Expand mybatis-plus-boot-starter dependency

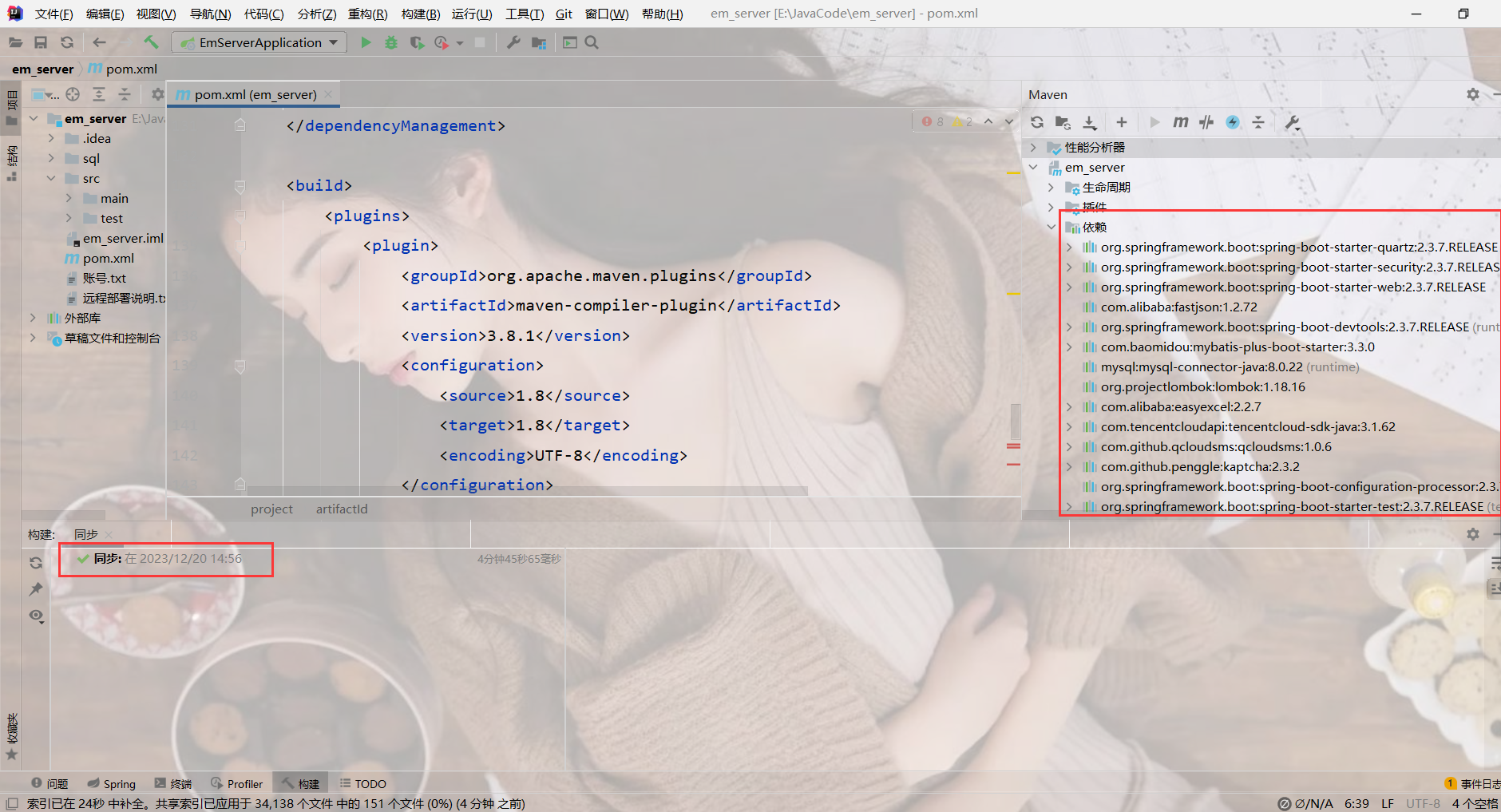1069,347
